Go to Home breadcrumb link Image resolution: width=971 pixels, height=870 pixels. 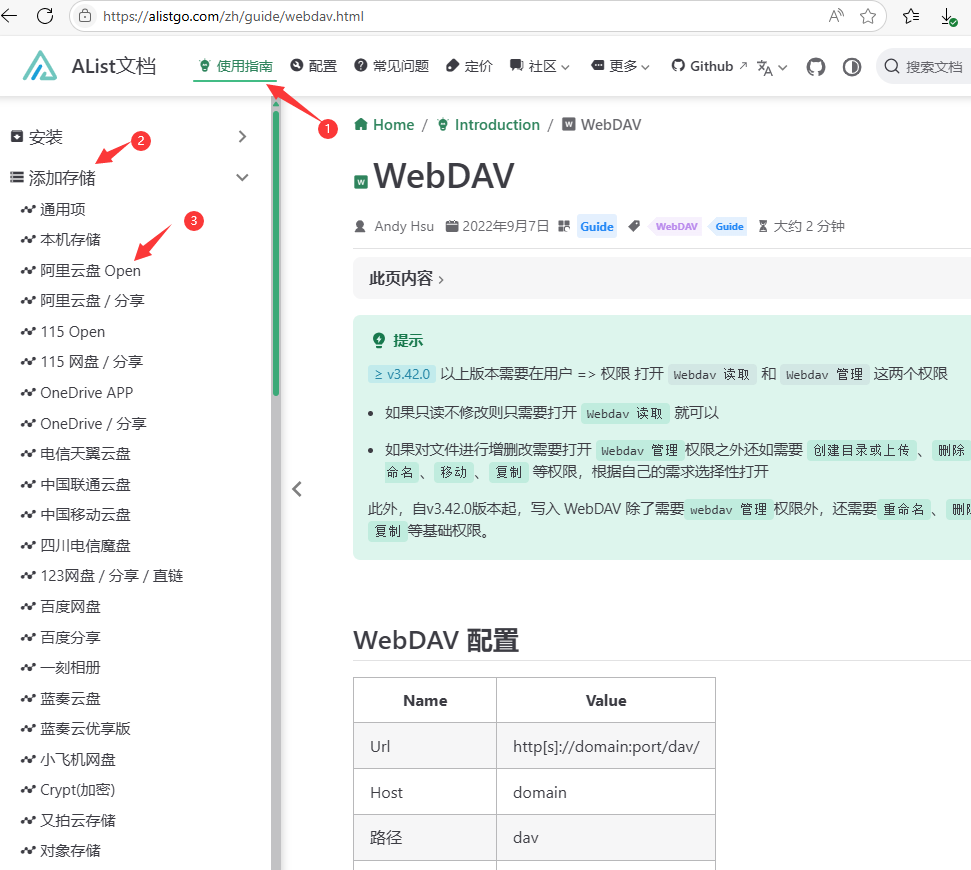click(384, 125)
